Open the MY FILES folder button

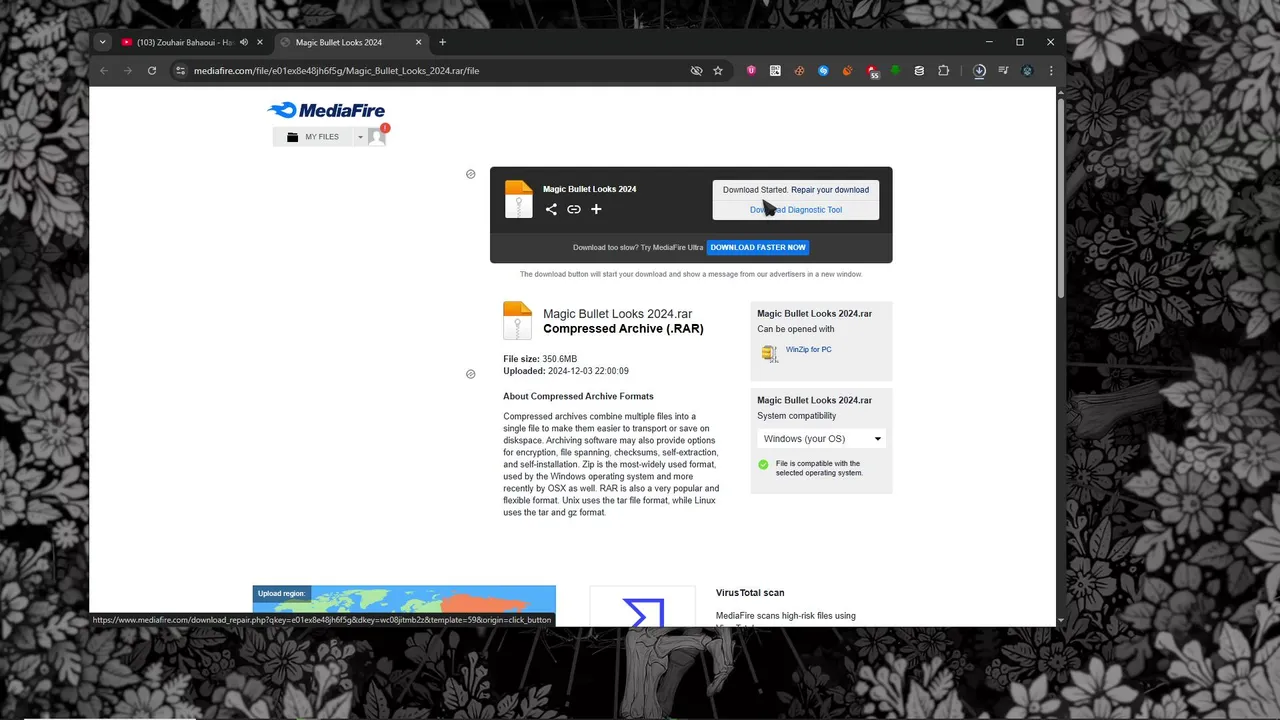pyautogui.click(x=313, y=137)
